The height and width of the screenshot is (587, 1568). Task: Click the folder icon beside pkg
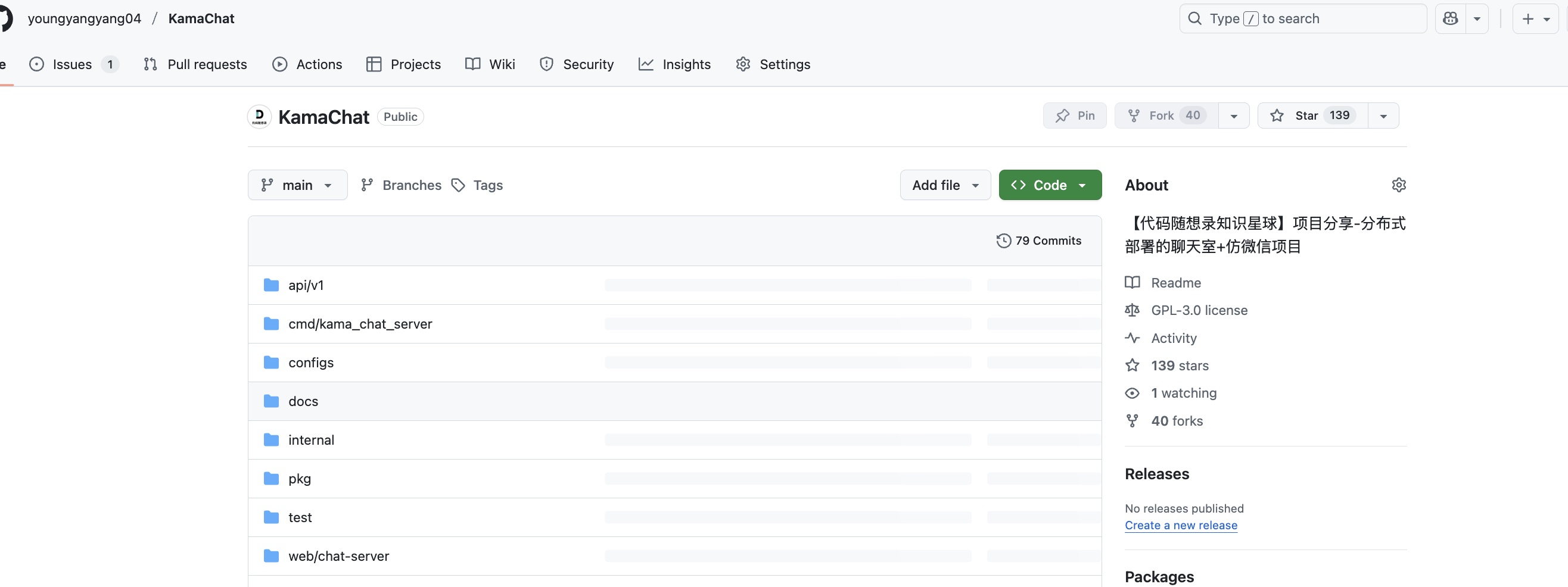pyautogui.click(x=271, y=479)
